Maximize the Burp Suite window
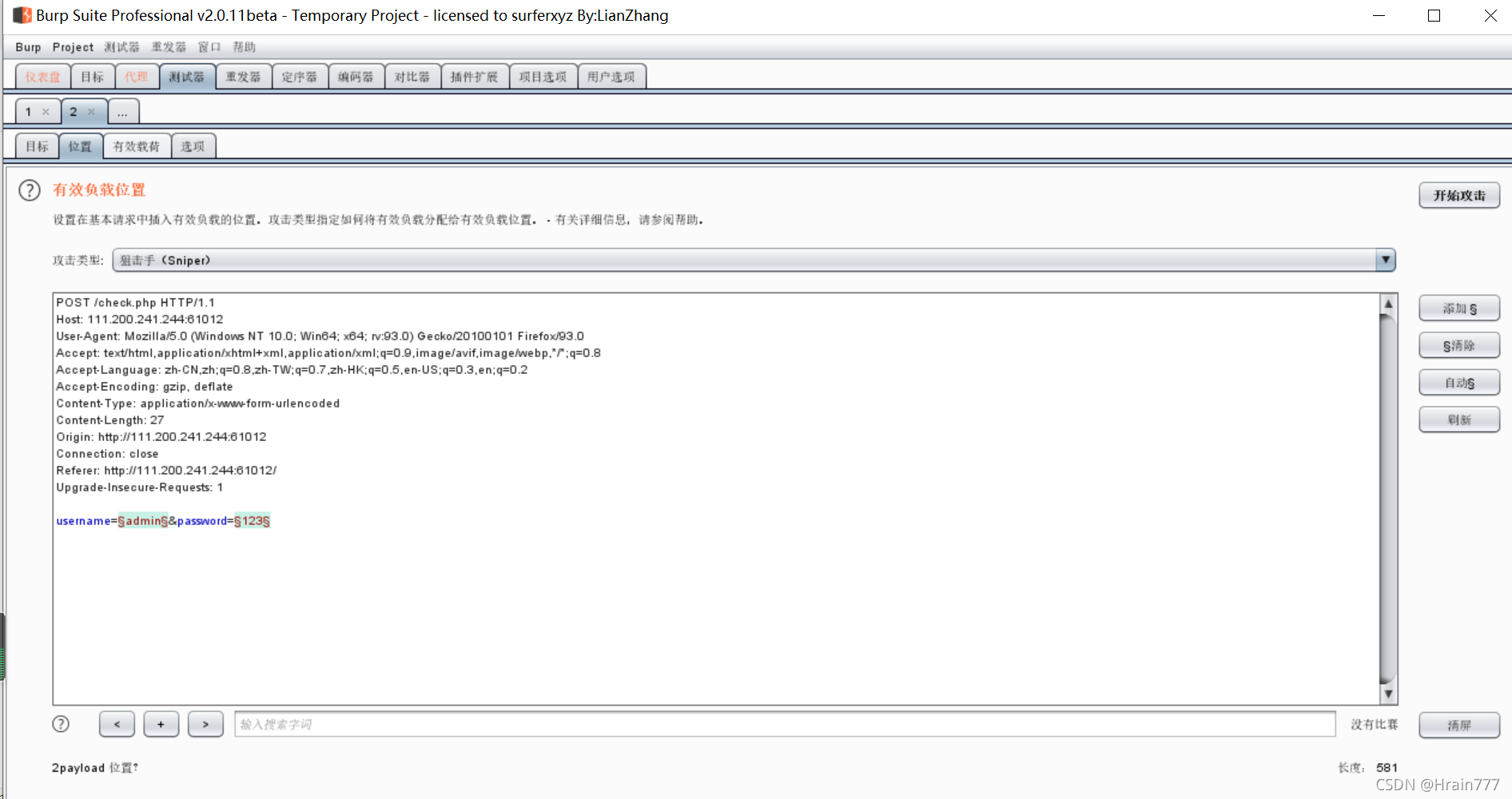This screenshot has width=1512, height=799. 1434,16
